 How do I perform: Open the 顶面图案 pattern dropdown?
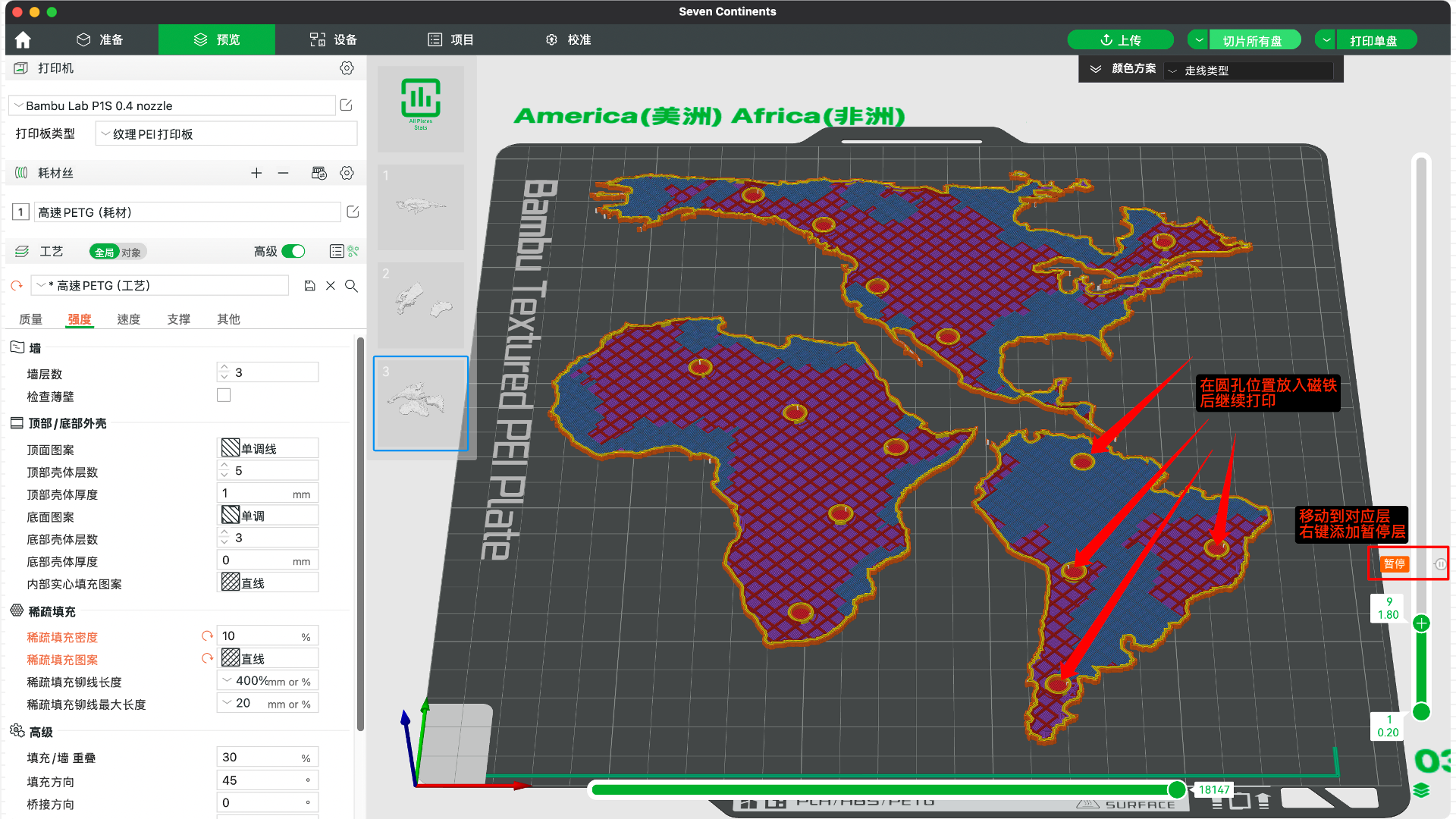[x=268, y=448]
